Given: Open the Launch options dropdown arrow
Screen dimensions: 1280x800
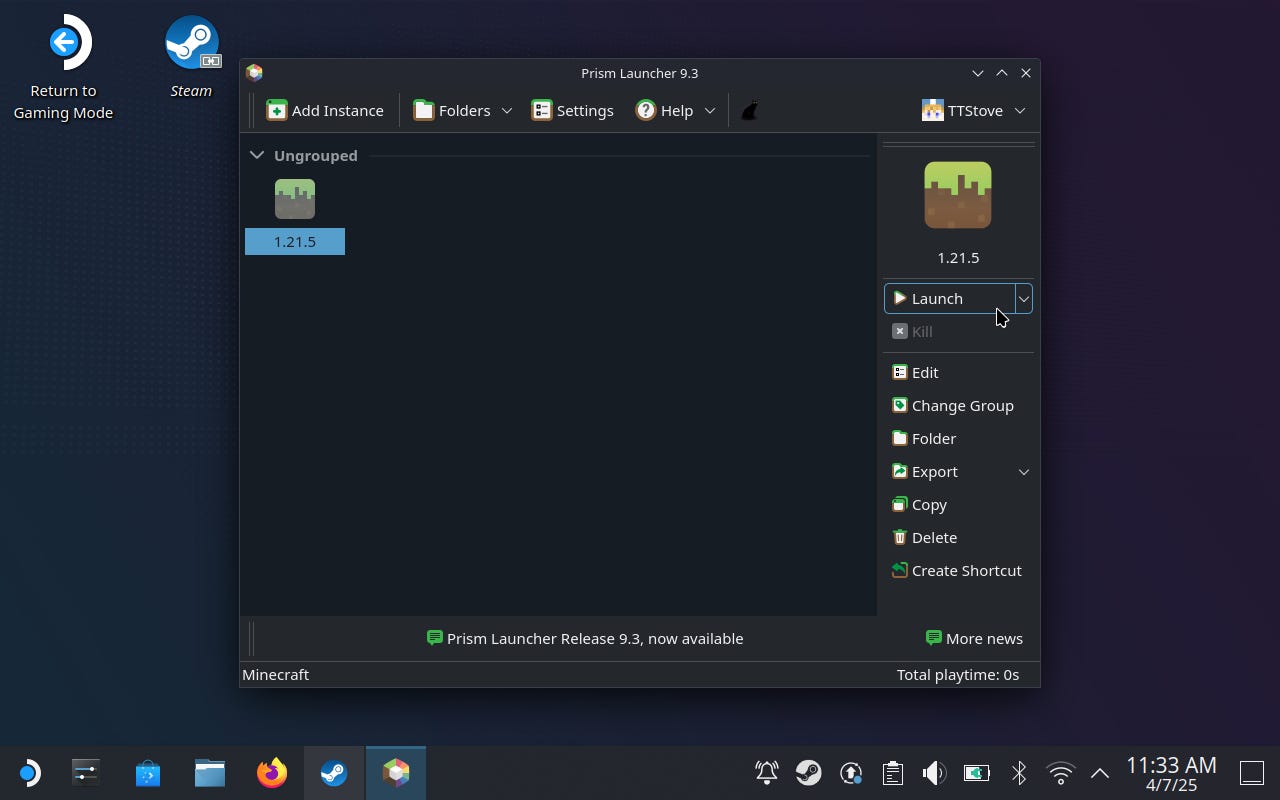Looking at the screenshot, I should point(1023,298).
